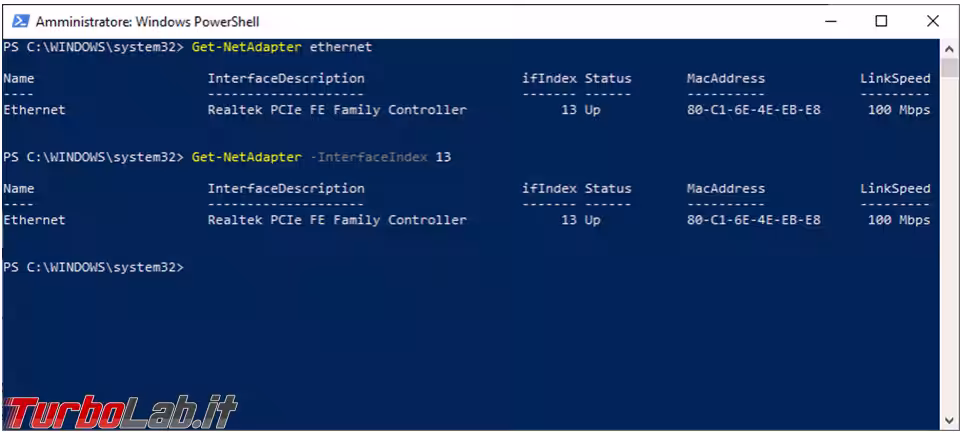
Task: Click the scrollbar down arrow
Action: [949, 421]
